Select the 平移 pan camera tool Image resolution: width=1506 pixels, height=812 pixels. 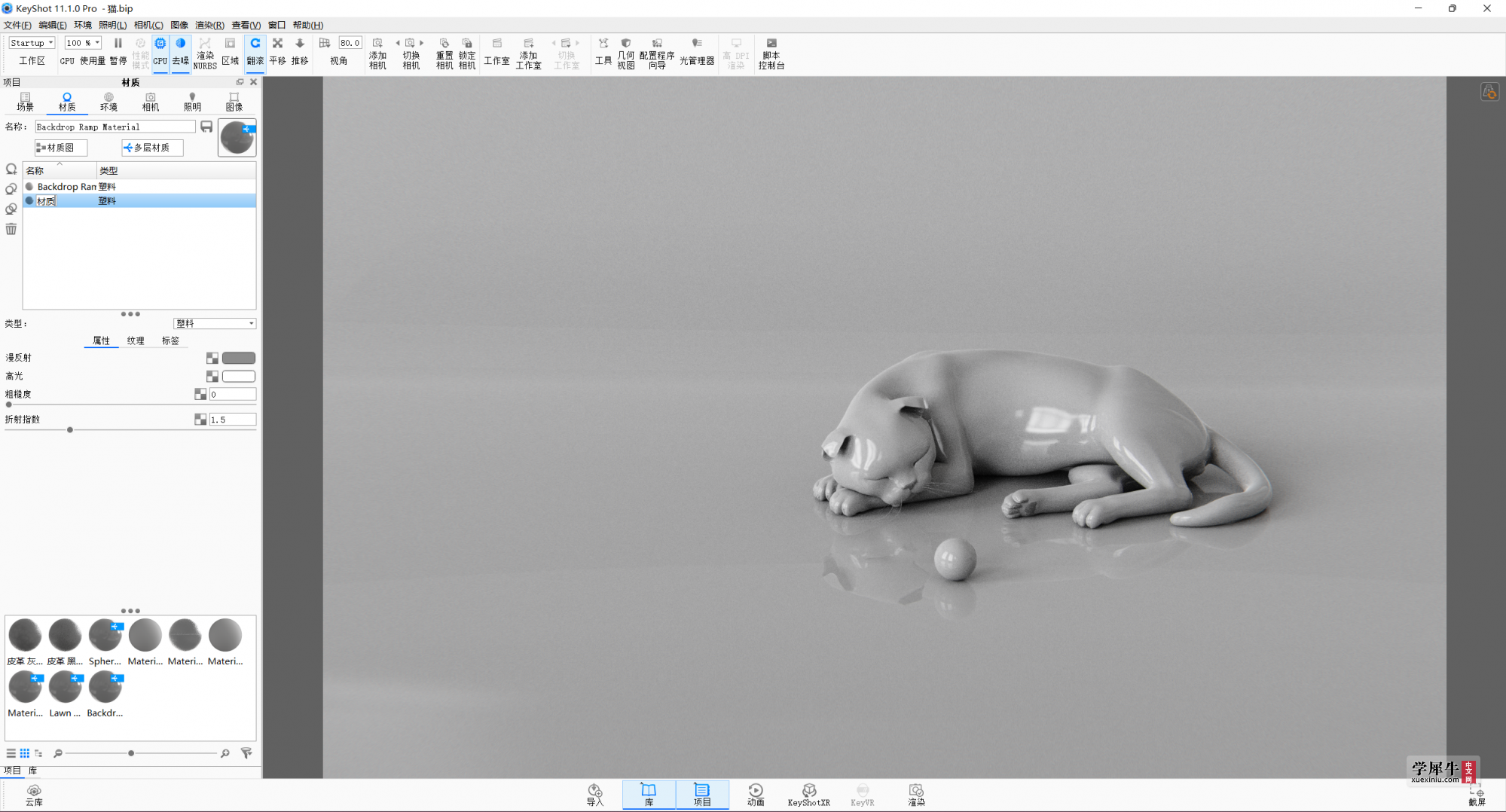[x=277, y=51]
